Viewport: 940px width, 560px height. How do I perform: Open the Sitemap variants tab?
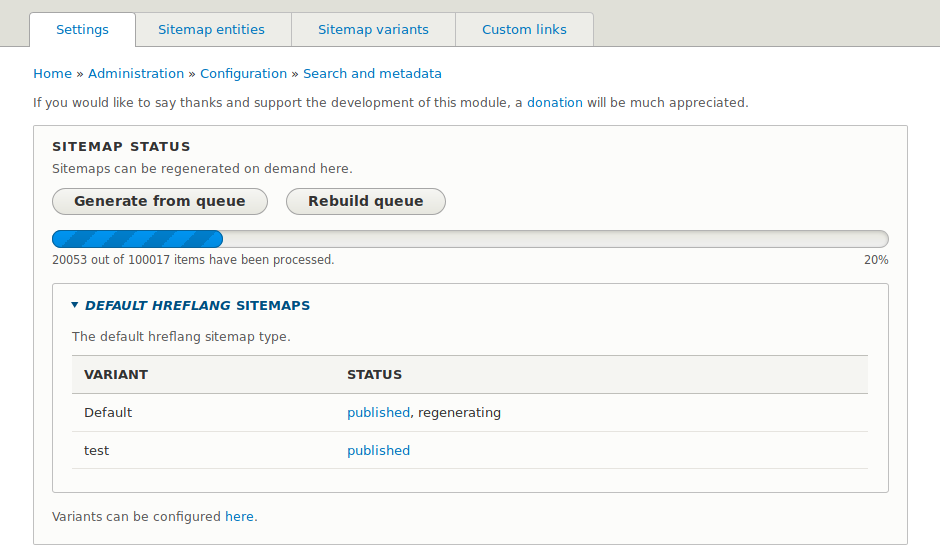click(373, 30)
